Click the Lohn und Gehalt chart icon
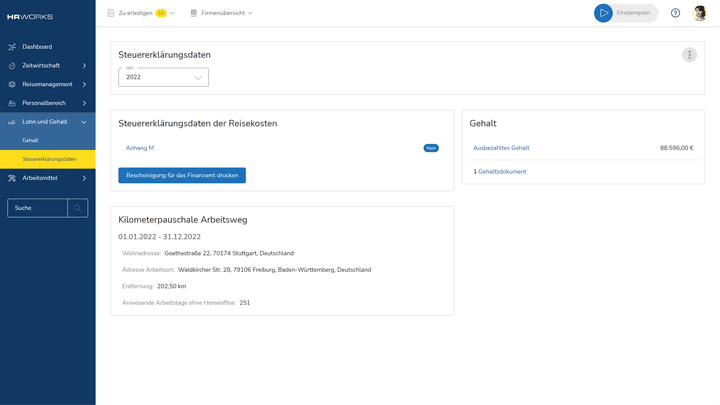This screenshot has height=405, width=720. coord(12,122)
